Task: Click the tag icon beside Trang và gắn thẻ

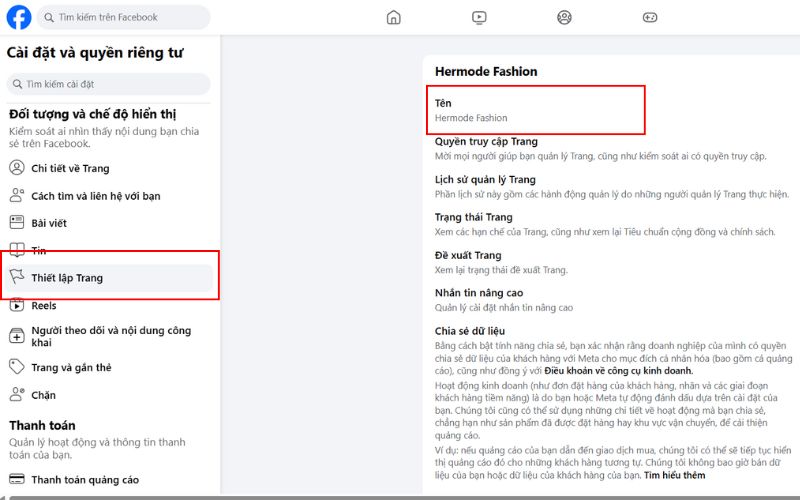Action: tap(17, 367)
